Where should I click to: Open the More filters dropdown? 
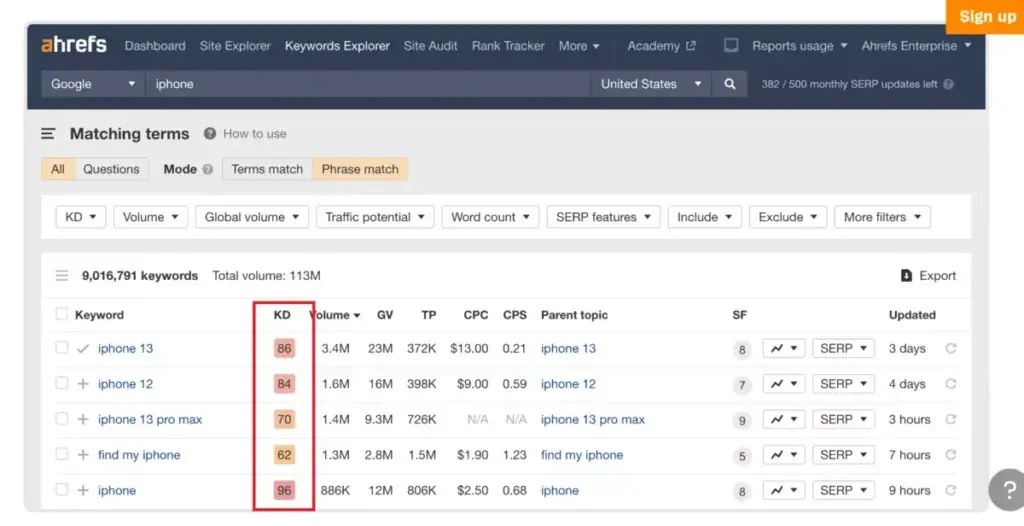click(882, 217)
